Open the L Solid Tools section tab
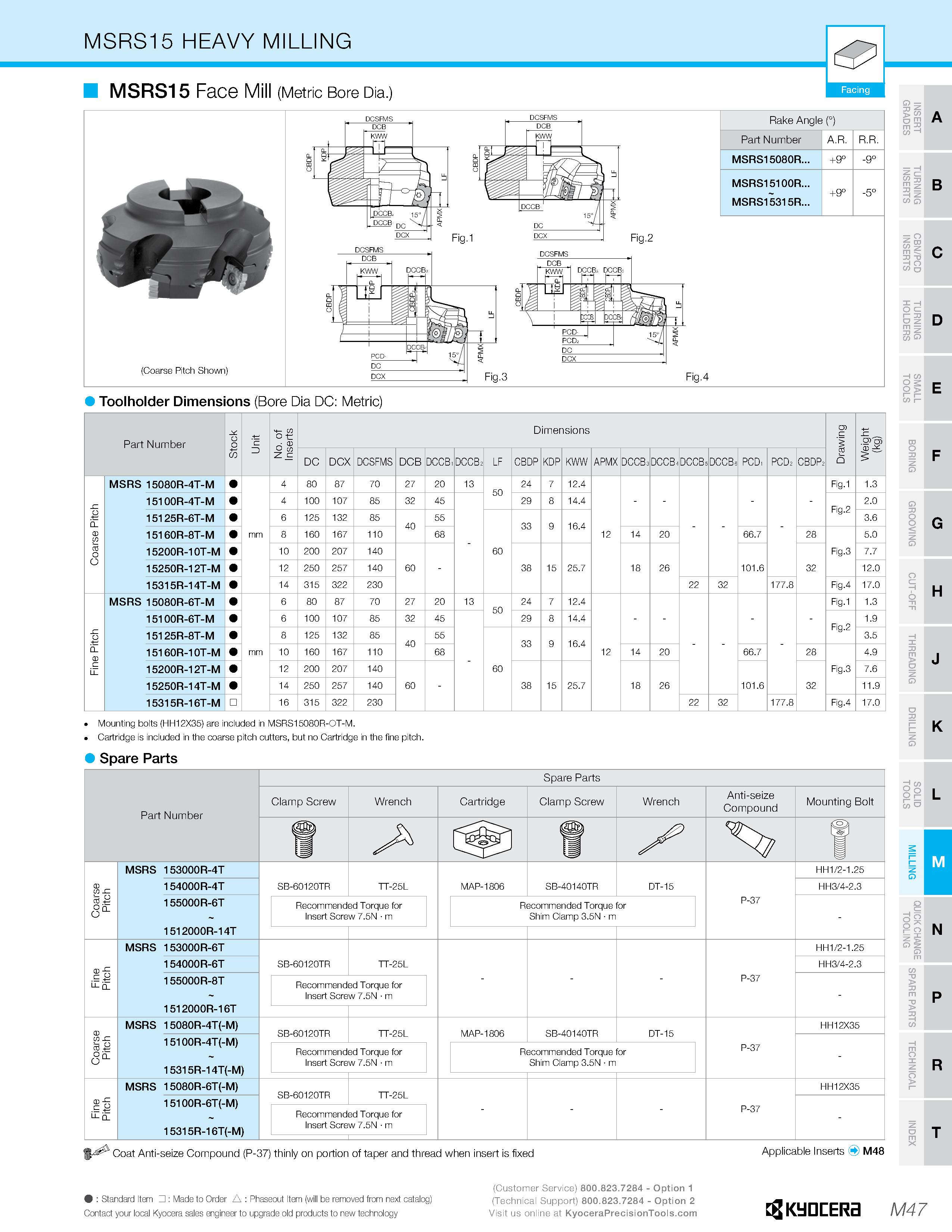Screen dimensions: 952x1232 (925, 794)
